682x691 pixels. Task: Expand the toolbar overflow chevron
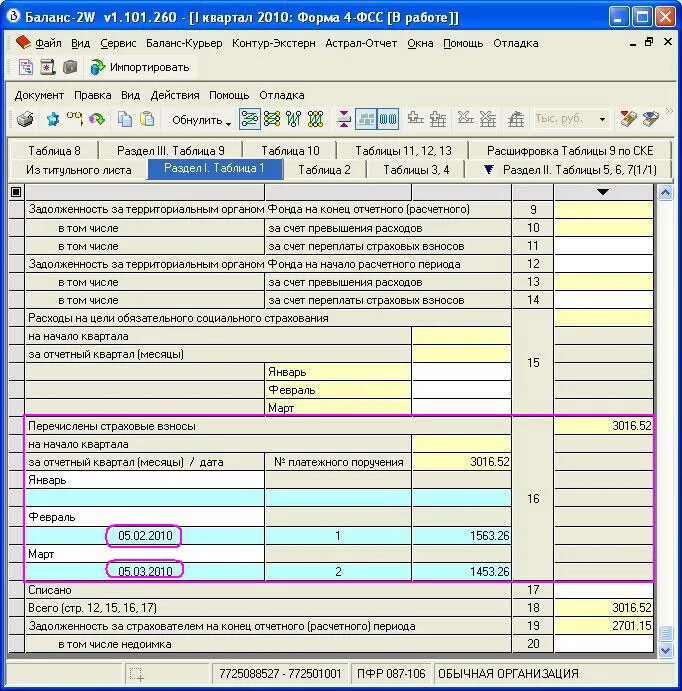pos(669,111)
